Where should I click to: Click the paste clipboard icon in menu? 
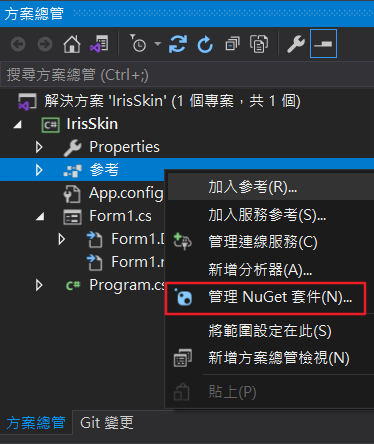tap(182, 392)
